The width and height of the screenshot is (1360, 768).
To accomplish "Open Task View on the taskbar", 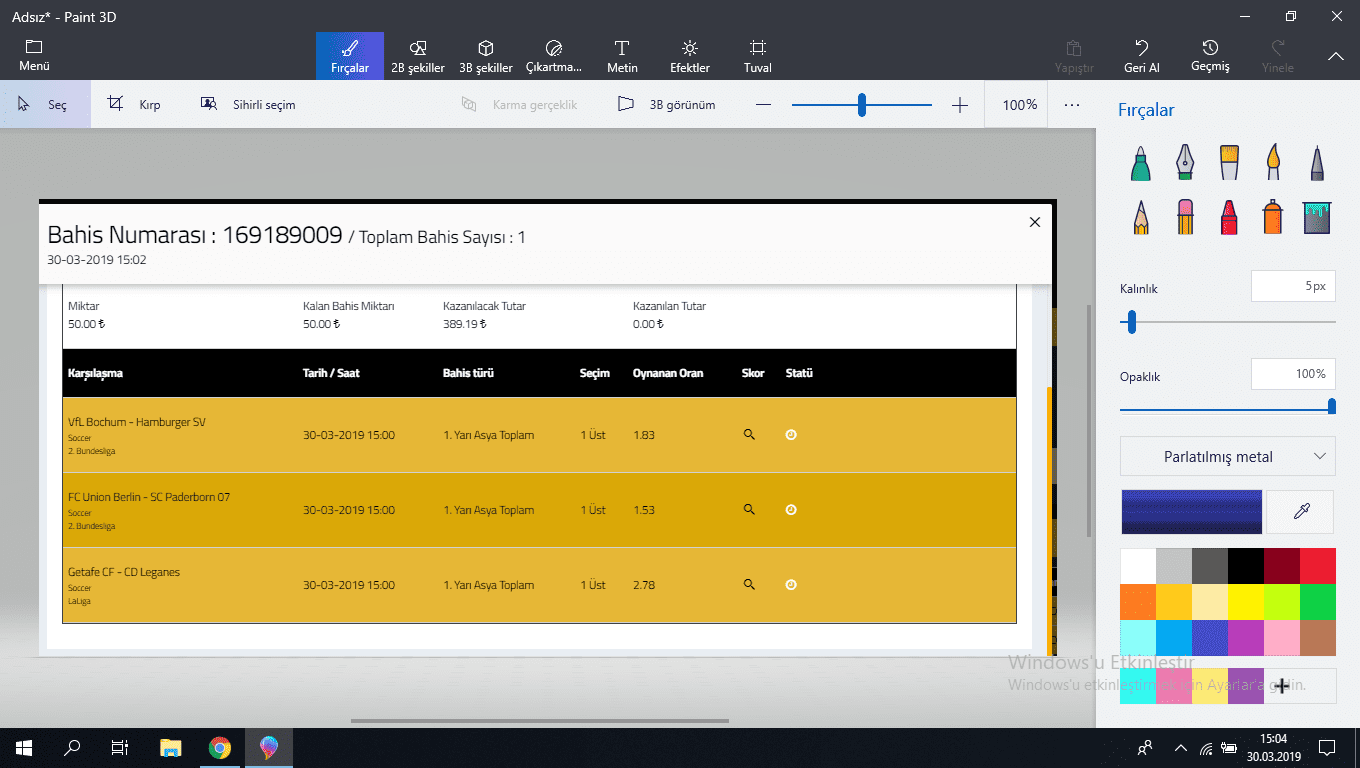I will pyautogui.click(x=120, y=747).
